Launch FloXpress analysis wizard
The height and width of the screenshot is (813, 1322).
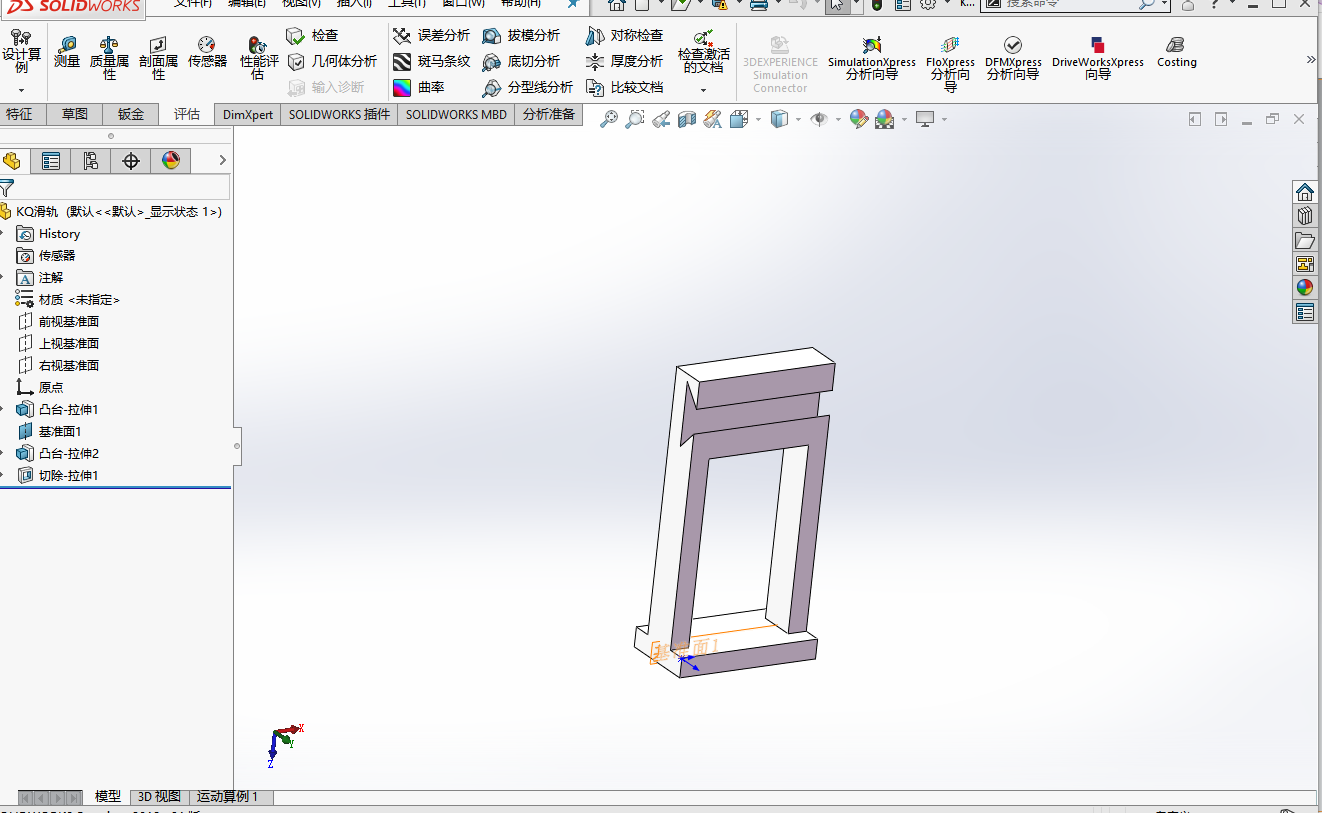[950, 63]
